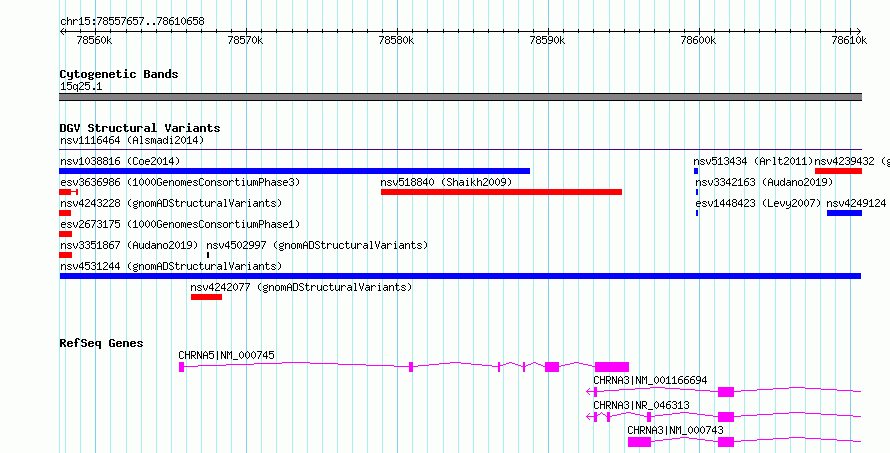The height and width of the screenshot is (453, 890).
Task: Click the 78580k ruler label
Action: point(396,41)
